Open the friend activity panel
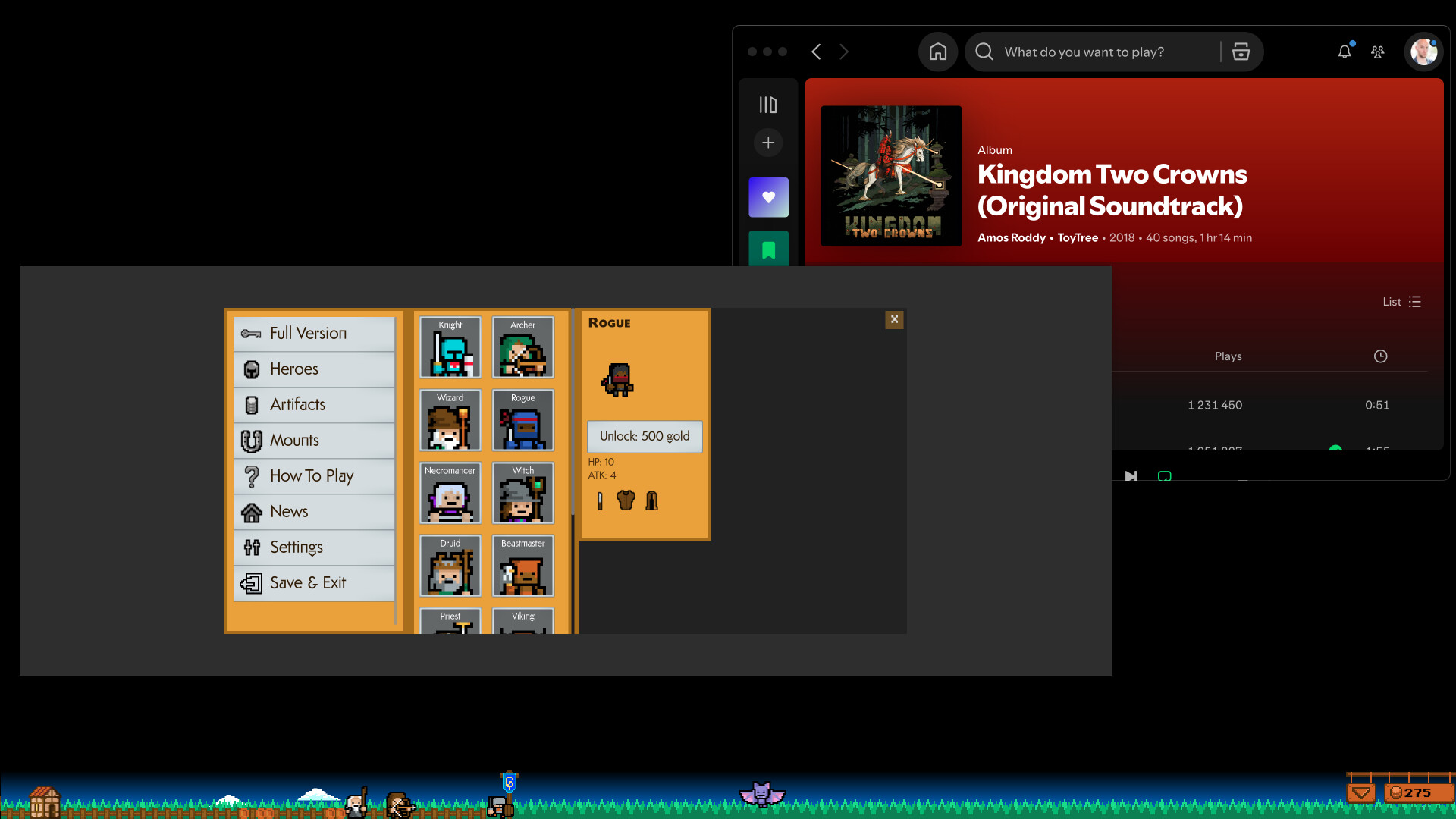 (x=1378, y=52)
